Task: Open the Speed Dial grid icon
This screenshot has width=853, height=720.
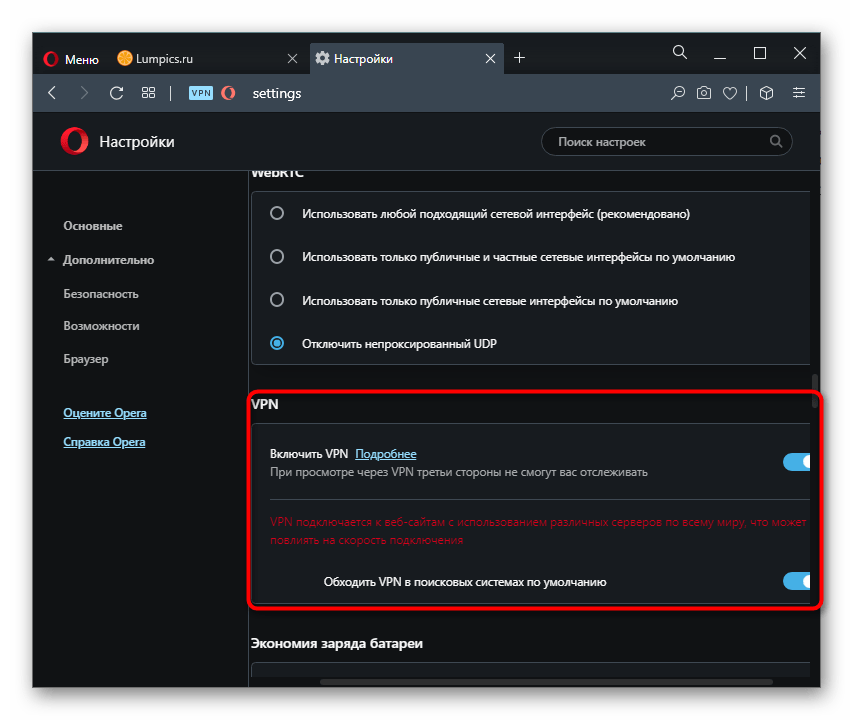Action: (148, 93)
